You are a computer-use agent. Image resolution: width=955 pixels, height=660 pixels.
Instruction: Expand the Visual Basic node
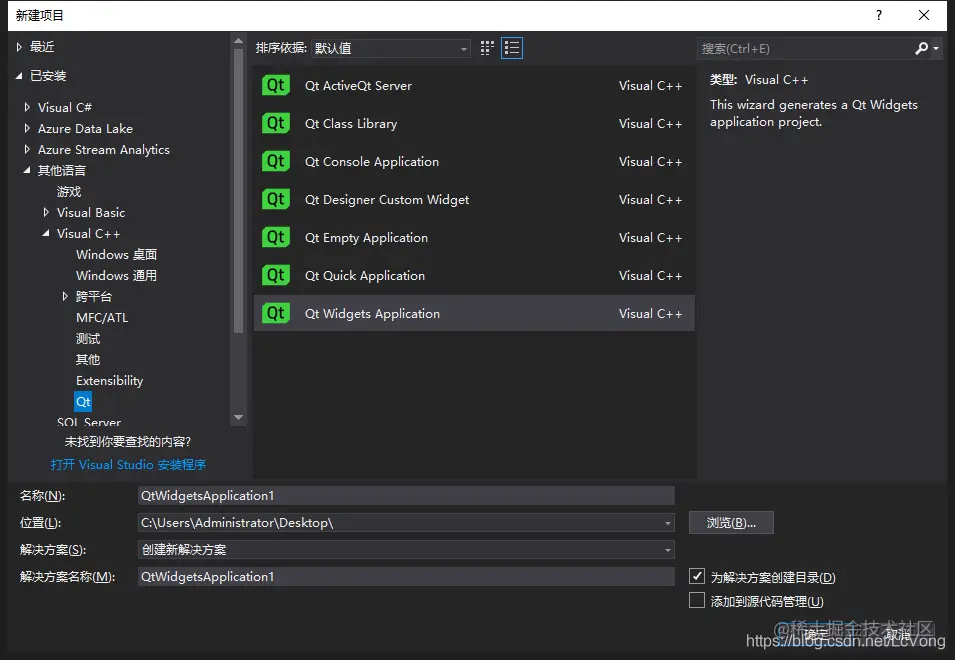coord(46,212)
